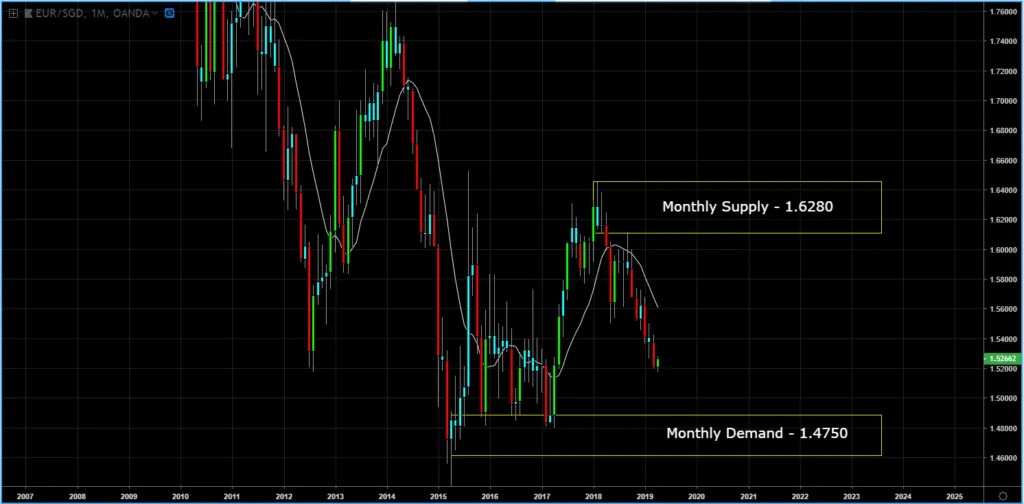Click the 2021 label on time axis
This screenshot has width=1024, height=504.
coord(748,496)
